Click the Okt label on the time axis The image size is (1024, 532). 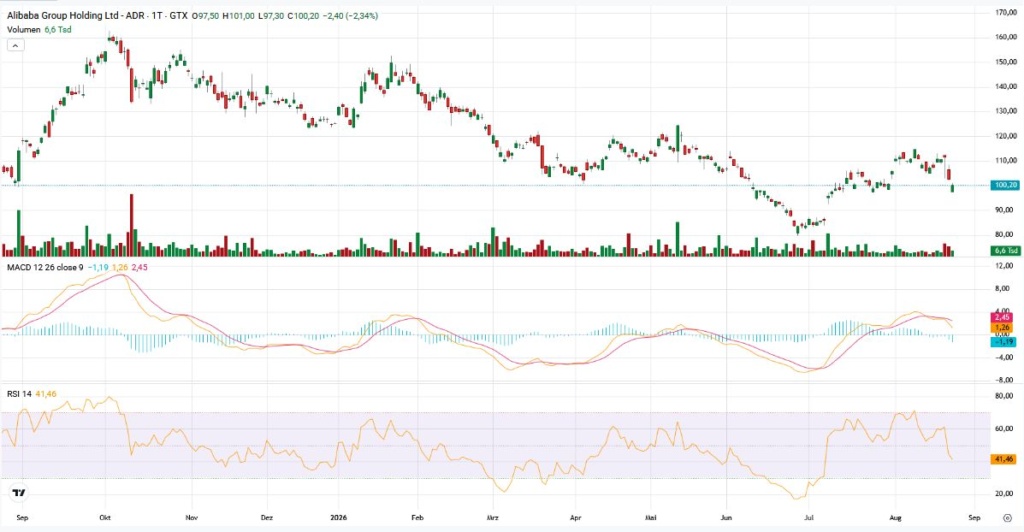(105, 518)
